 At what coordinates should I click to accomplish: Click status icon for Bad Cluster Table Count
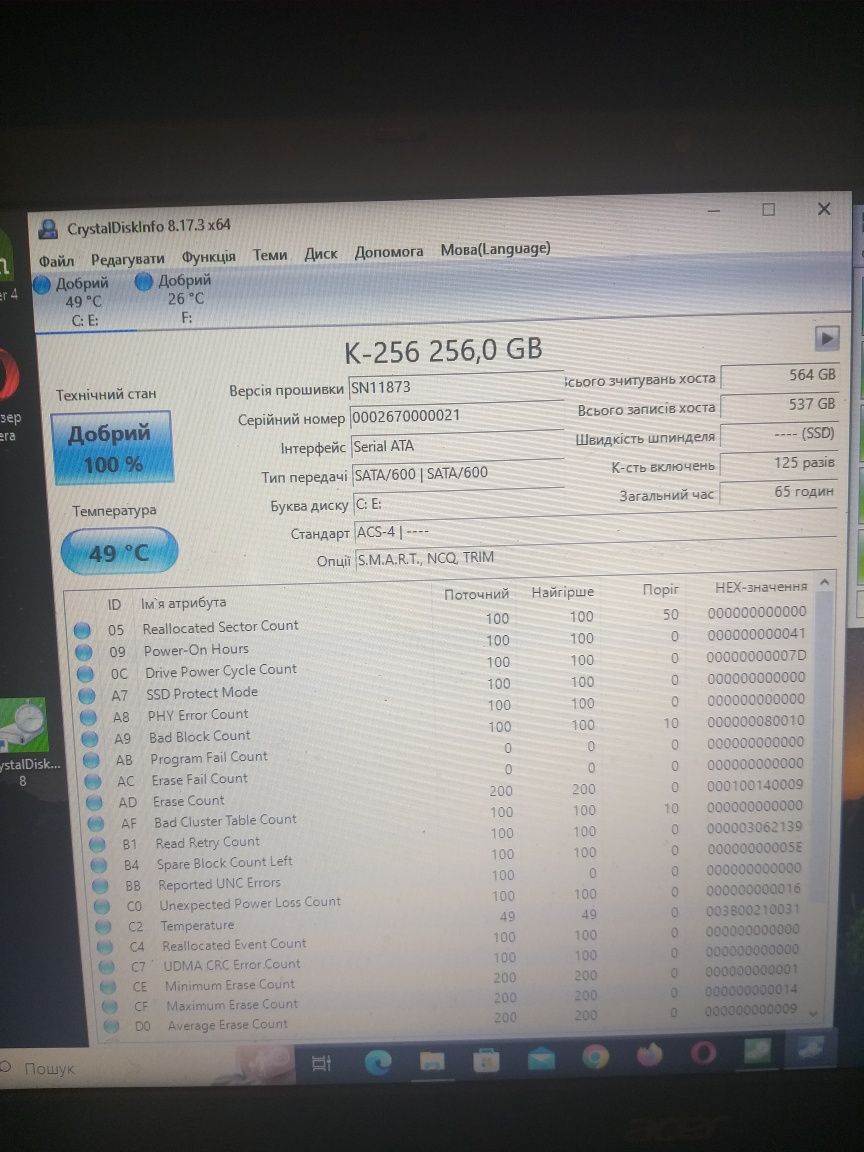[96, 824]
